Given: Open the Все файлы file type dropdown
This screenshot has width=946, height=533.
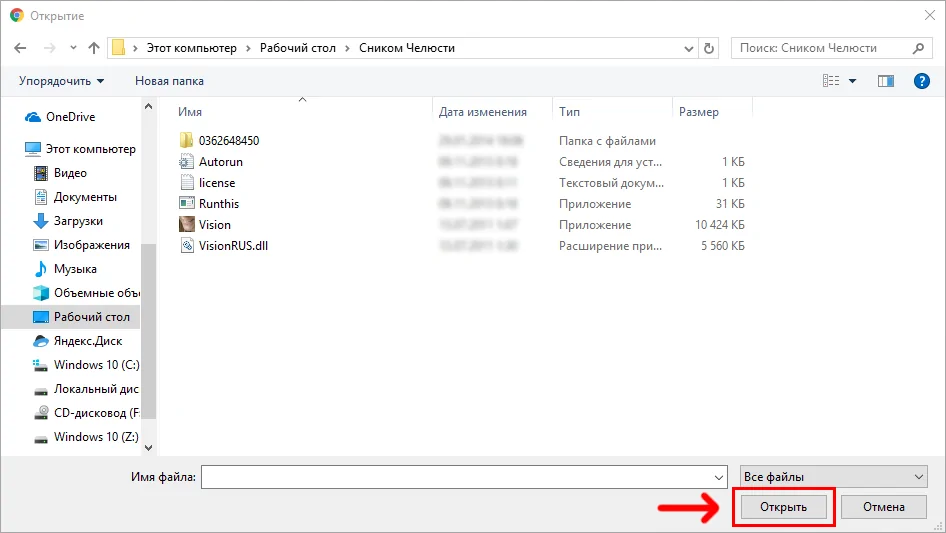Looking at the screenshot, I should pyautogui.click(x=833, y=477).
